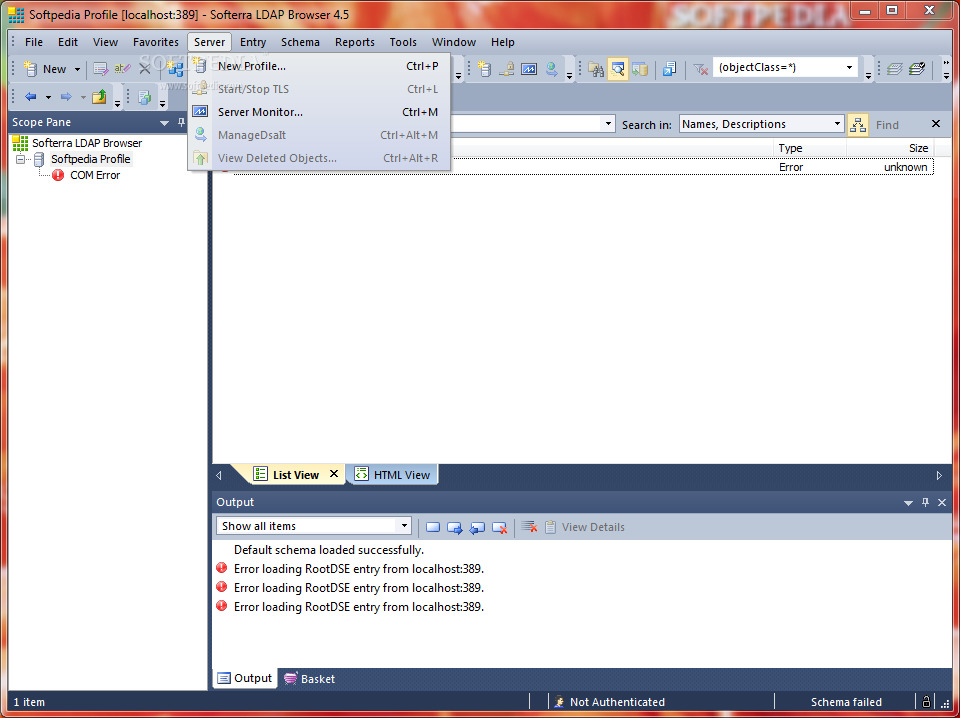The image size is (960, 718).
Task: Click the database export toolbar icon
Action: pos(640,69)
